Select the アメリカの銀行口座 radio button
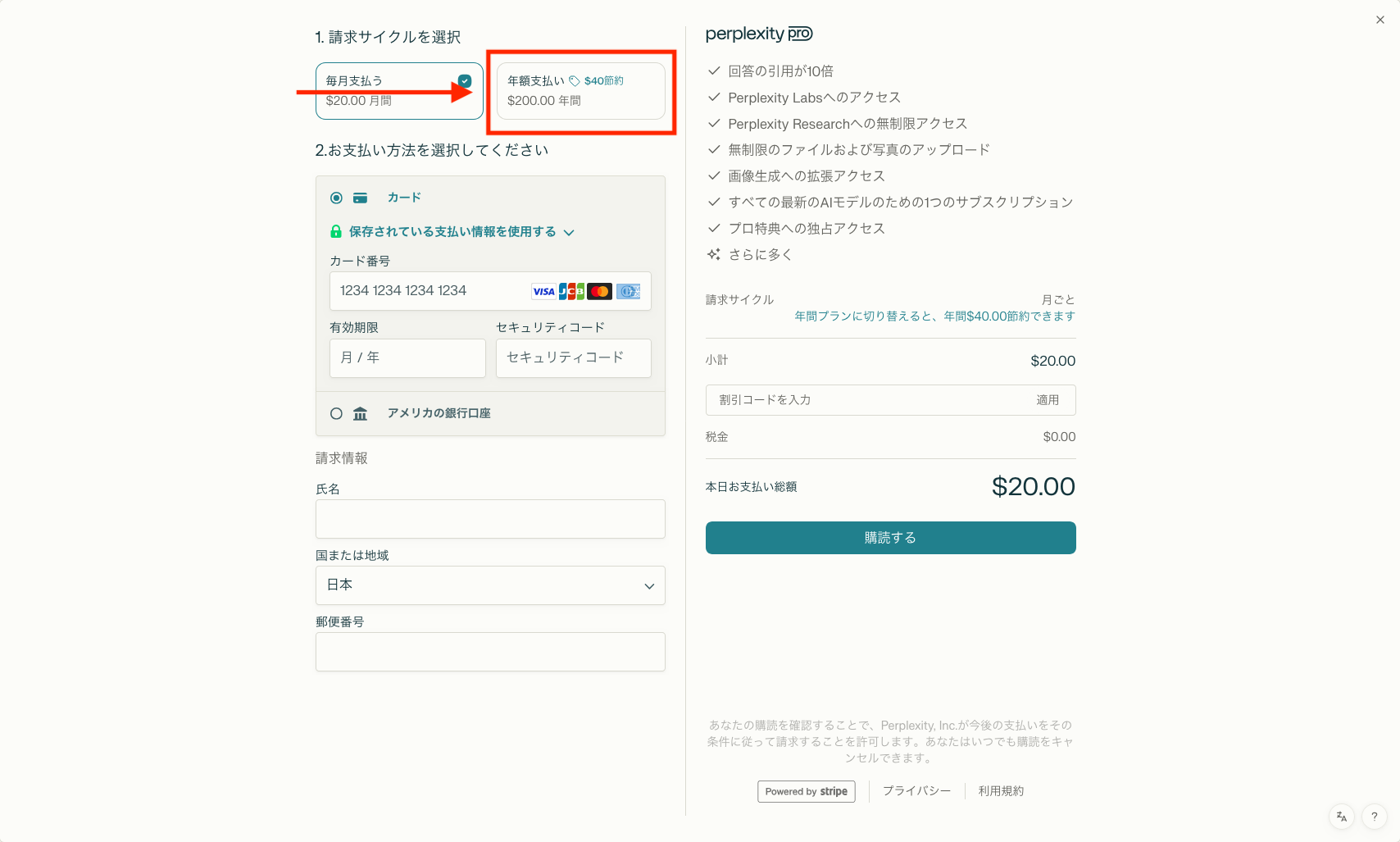 (336, 413)
